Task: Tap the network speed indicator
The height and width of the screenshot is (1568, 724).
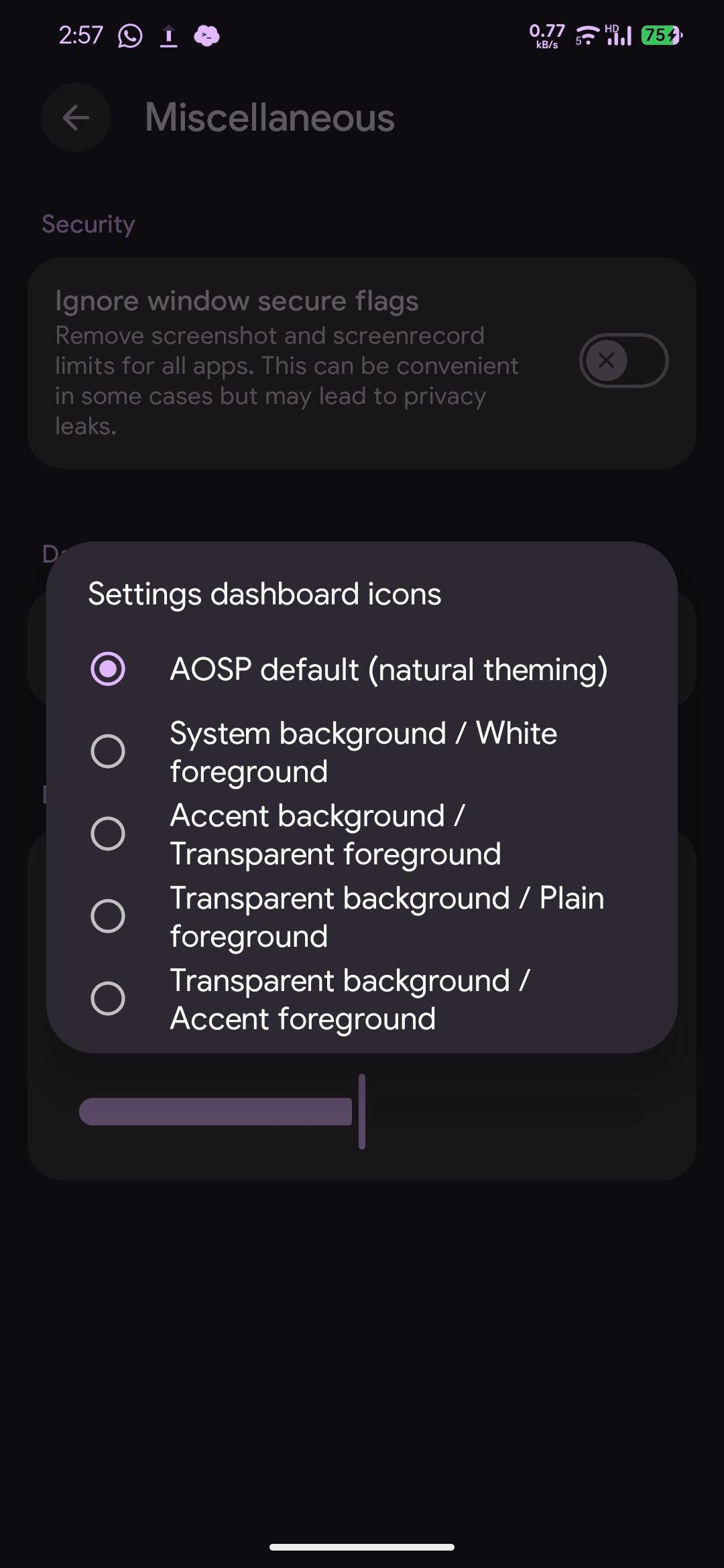Action: [x=547, y=36]
